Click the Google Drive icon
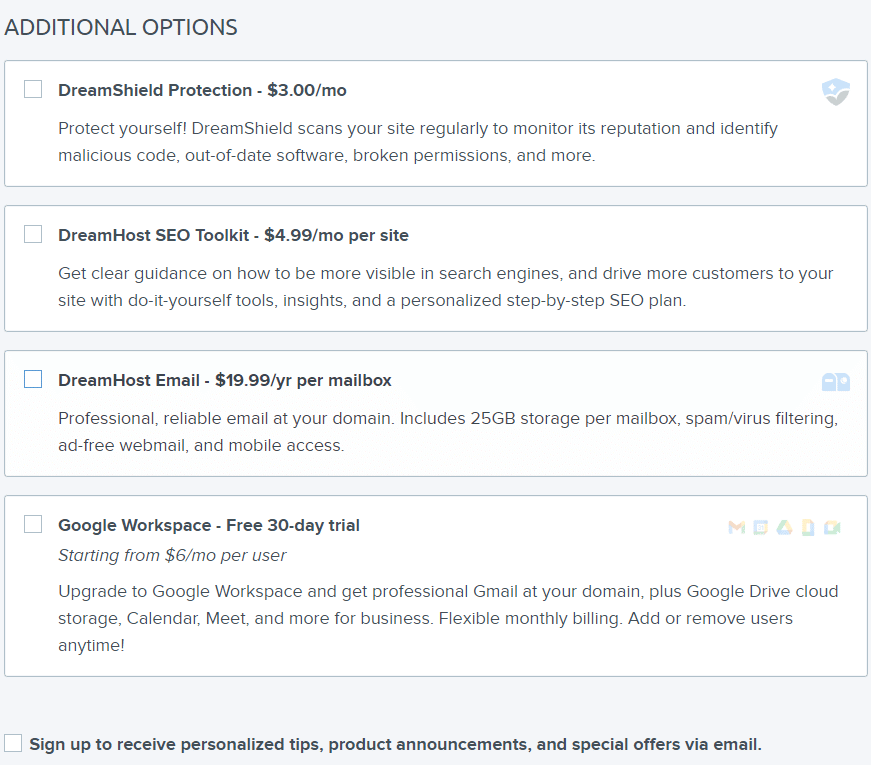 pyautogui.click(x=784, y=527)
